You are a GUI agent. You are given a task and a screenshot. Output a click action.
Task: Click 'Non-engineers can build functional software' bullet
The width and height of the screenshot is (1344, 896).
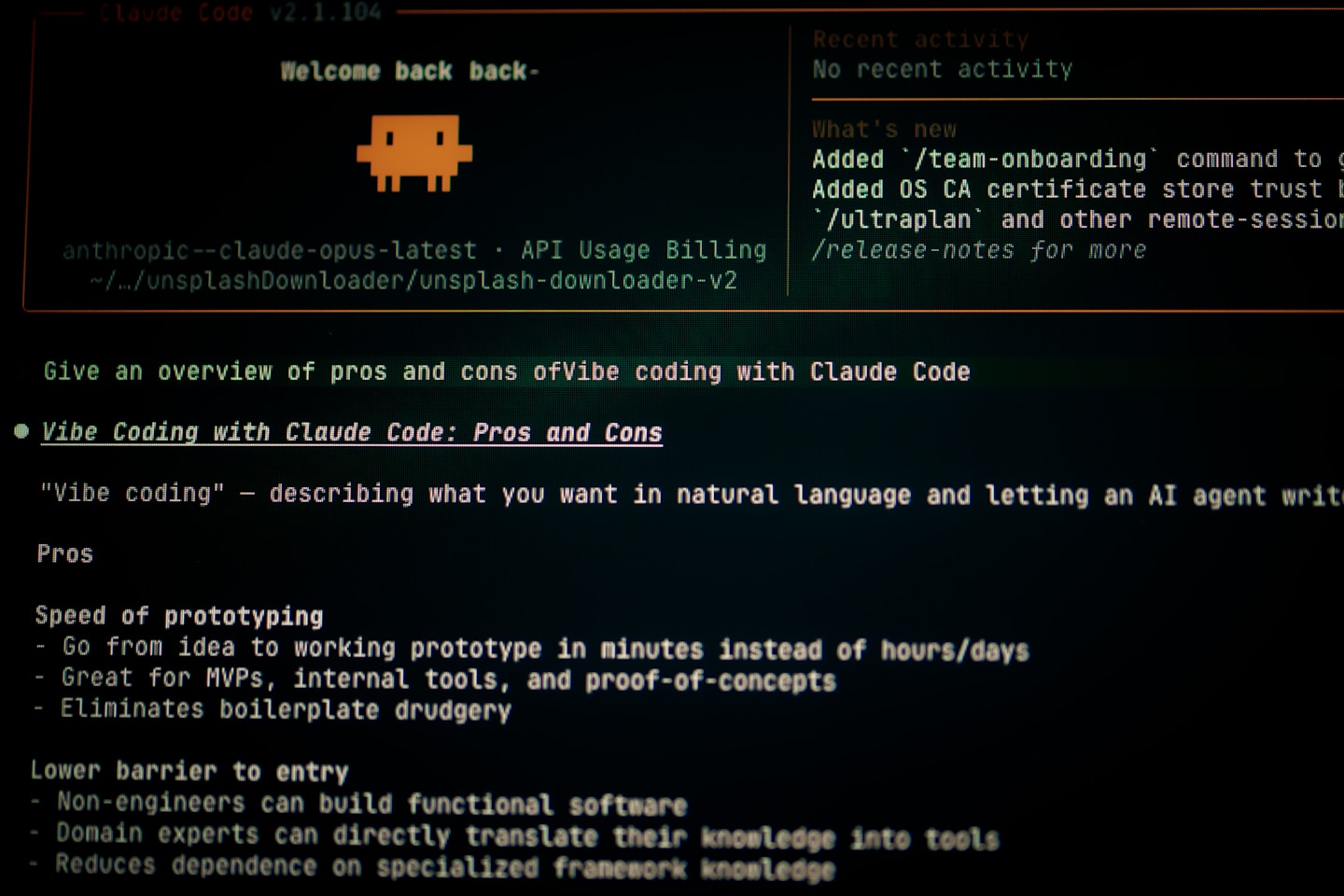coord(358,803)
